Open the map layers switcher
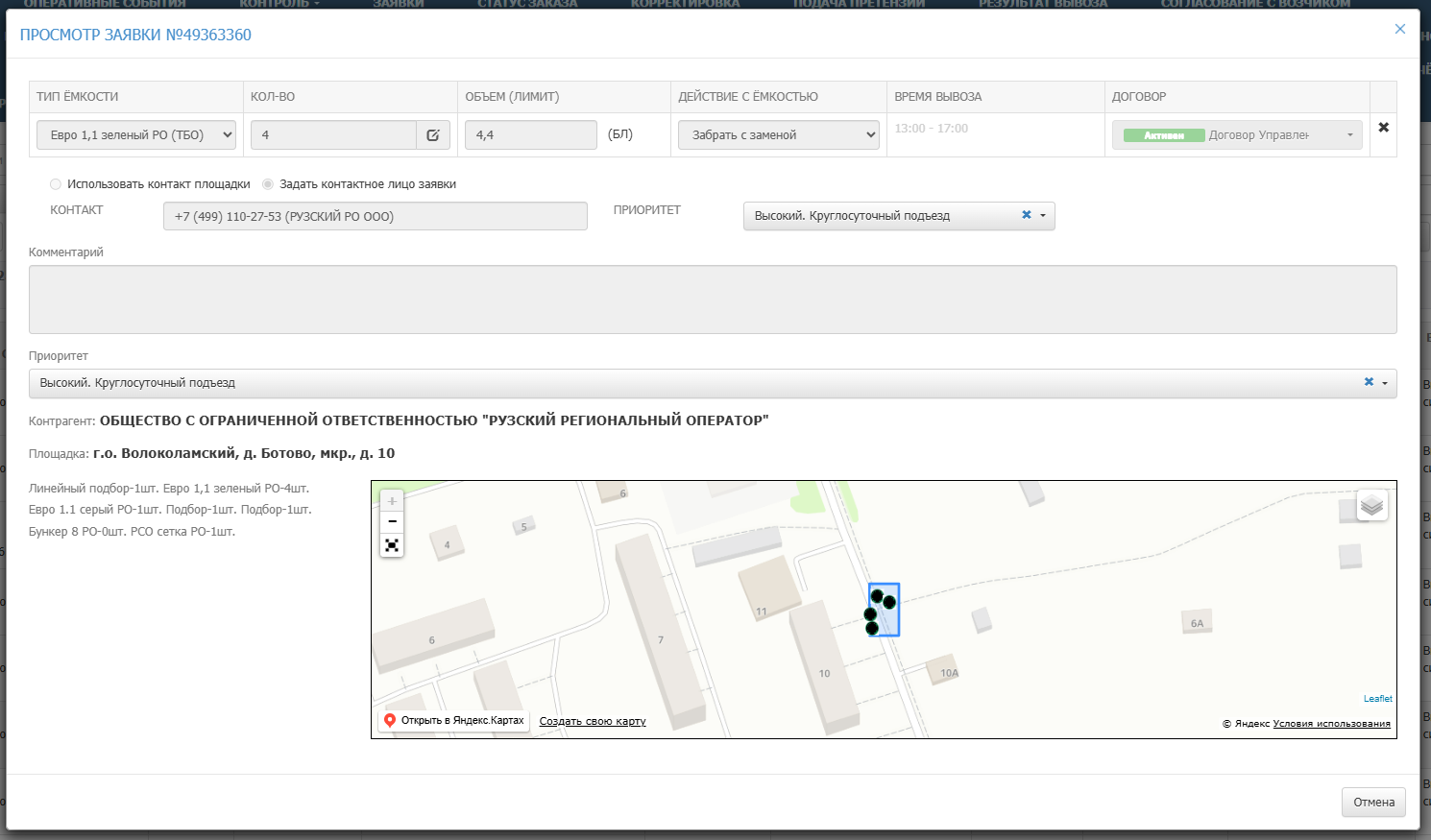 pyautogui.click(x=1371, y=505)
